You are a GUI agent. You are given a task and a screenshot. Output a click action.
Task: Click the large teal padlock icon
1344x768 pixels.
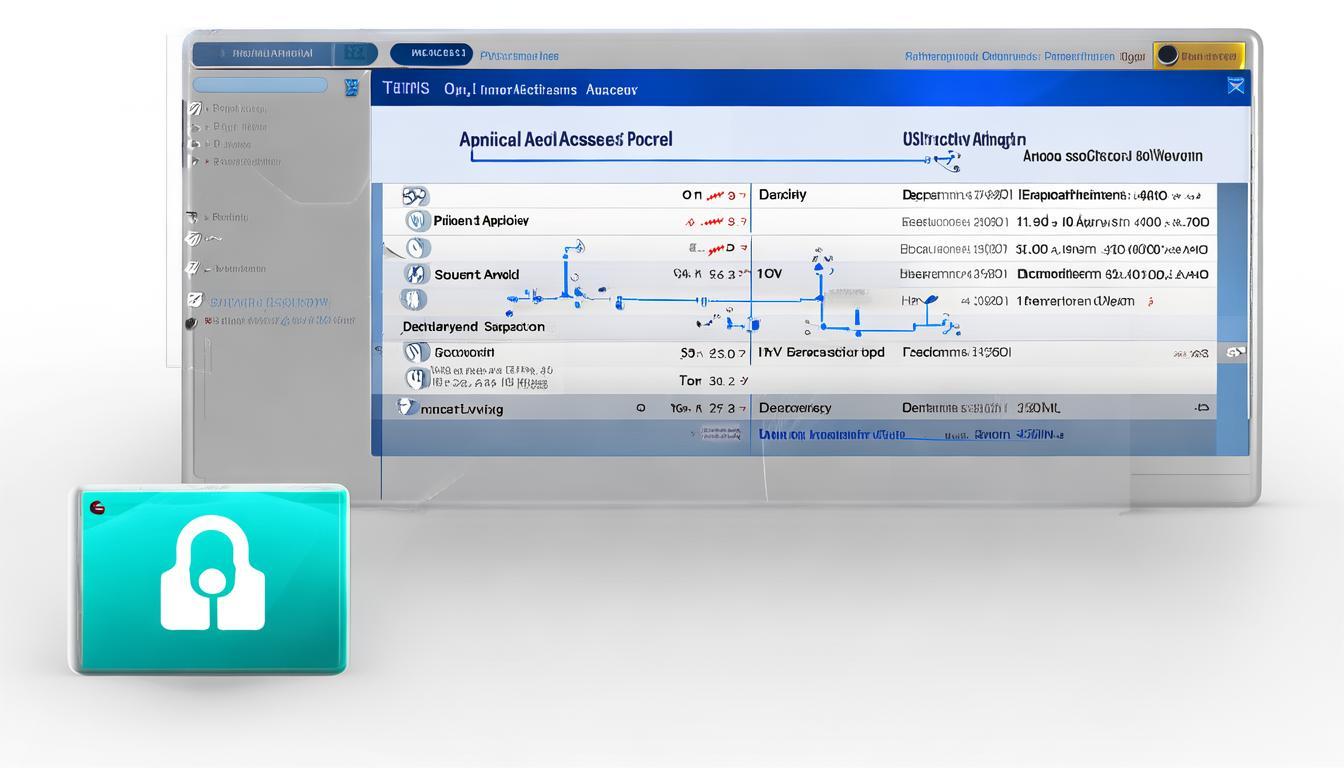coord(212,578)
